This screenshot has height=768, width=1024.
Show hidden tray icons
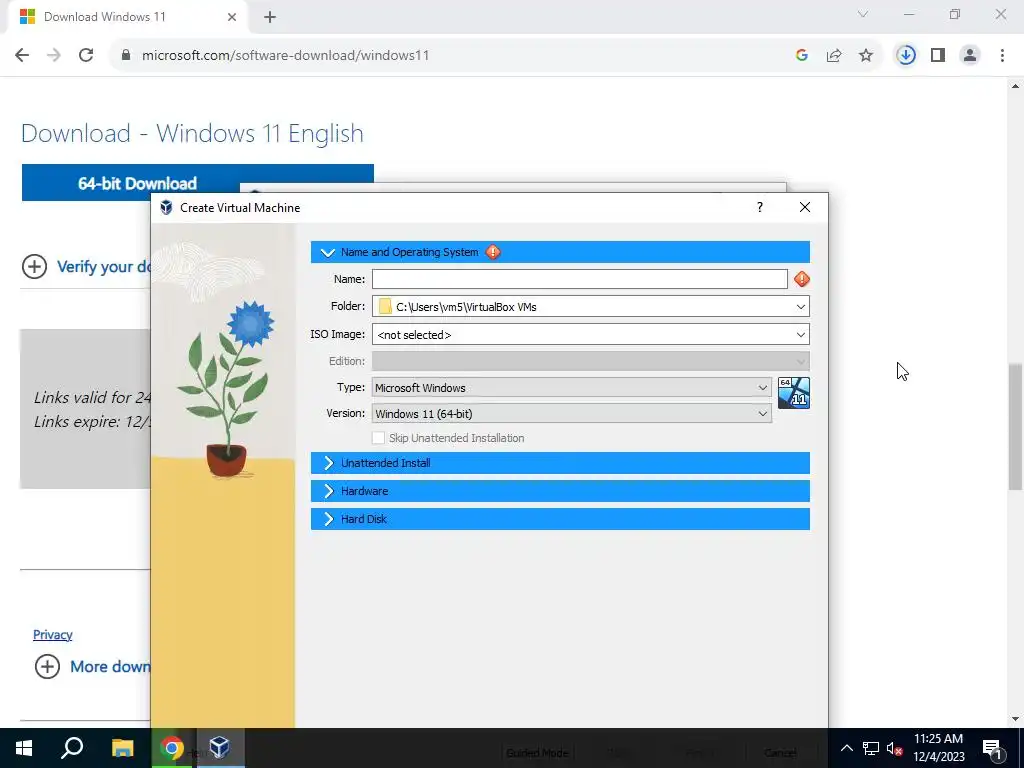pos(846,748)
